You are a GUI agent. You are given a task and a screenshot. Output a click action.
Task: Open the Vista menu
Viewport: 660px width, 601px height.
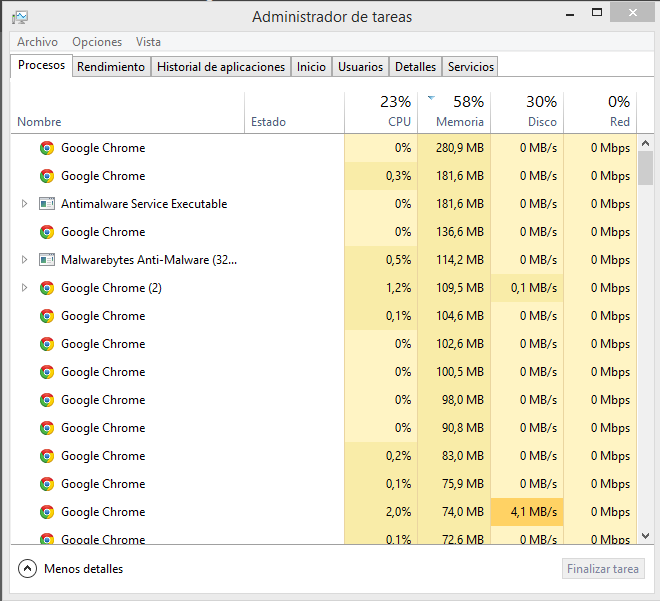148,42
